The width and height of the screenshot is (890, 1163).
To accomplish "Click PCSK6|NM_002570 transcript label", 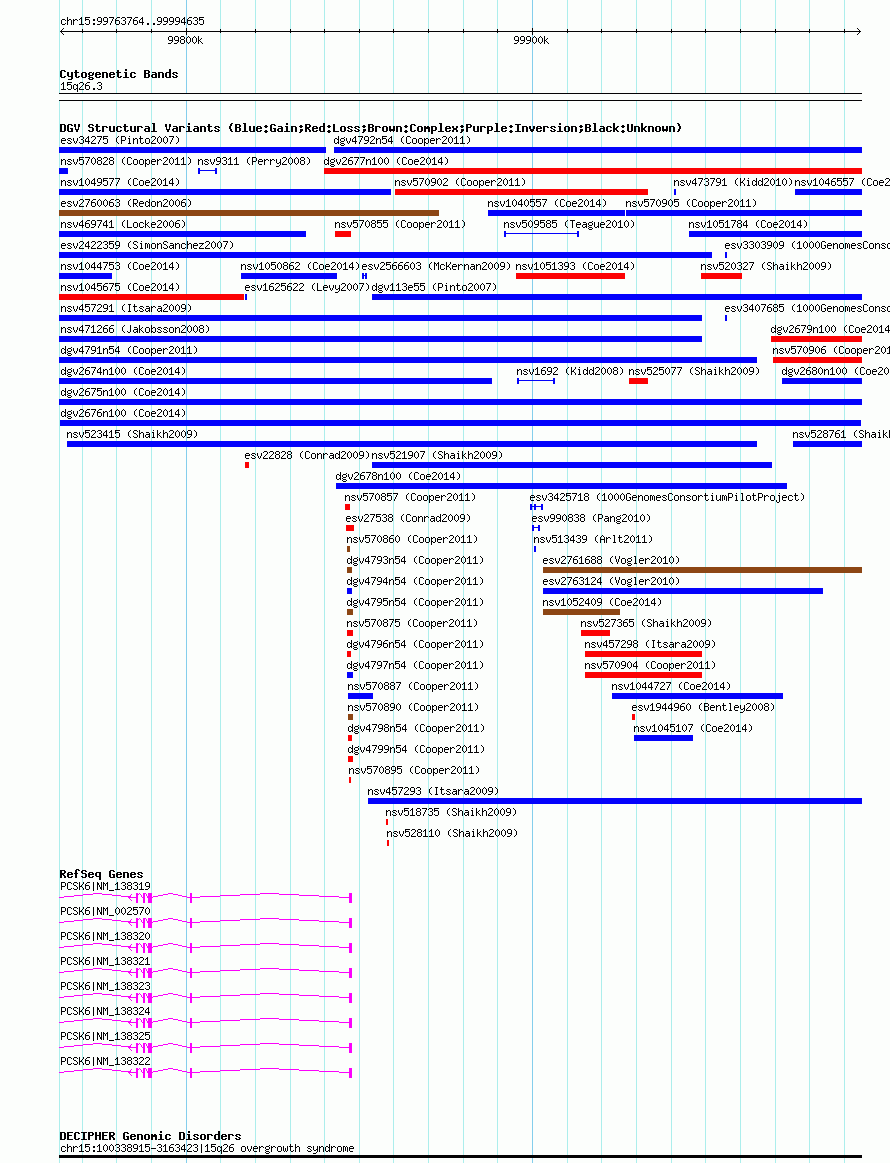I will click(x=105, y=911).
